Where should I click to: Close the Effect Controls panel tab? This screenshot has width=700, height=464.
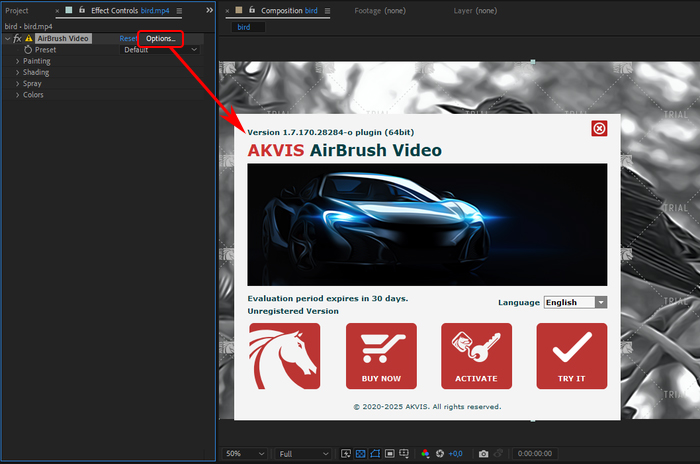point(57,11)
